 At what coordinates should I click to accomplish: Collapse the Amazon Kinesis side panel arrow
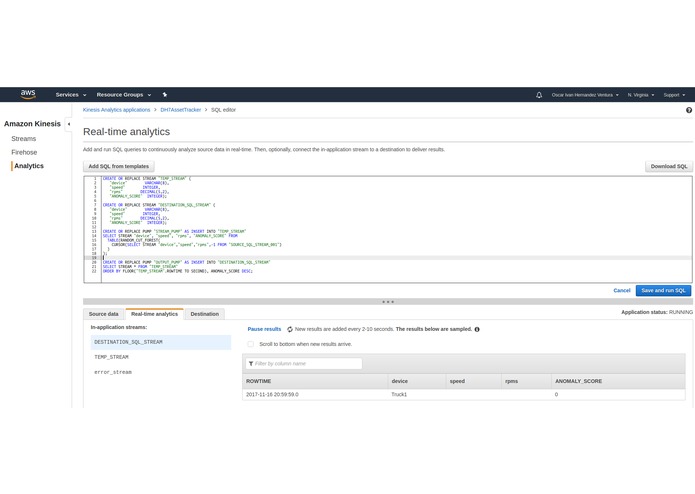69,124
